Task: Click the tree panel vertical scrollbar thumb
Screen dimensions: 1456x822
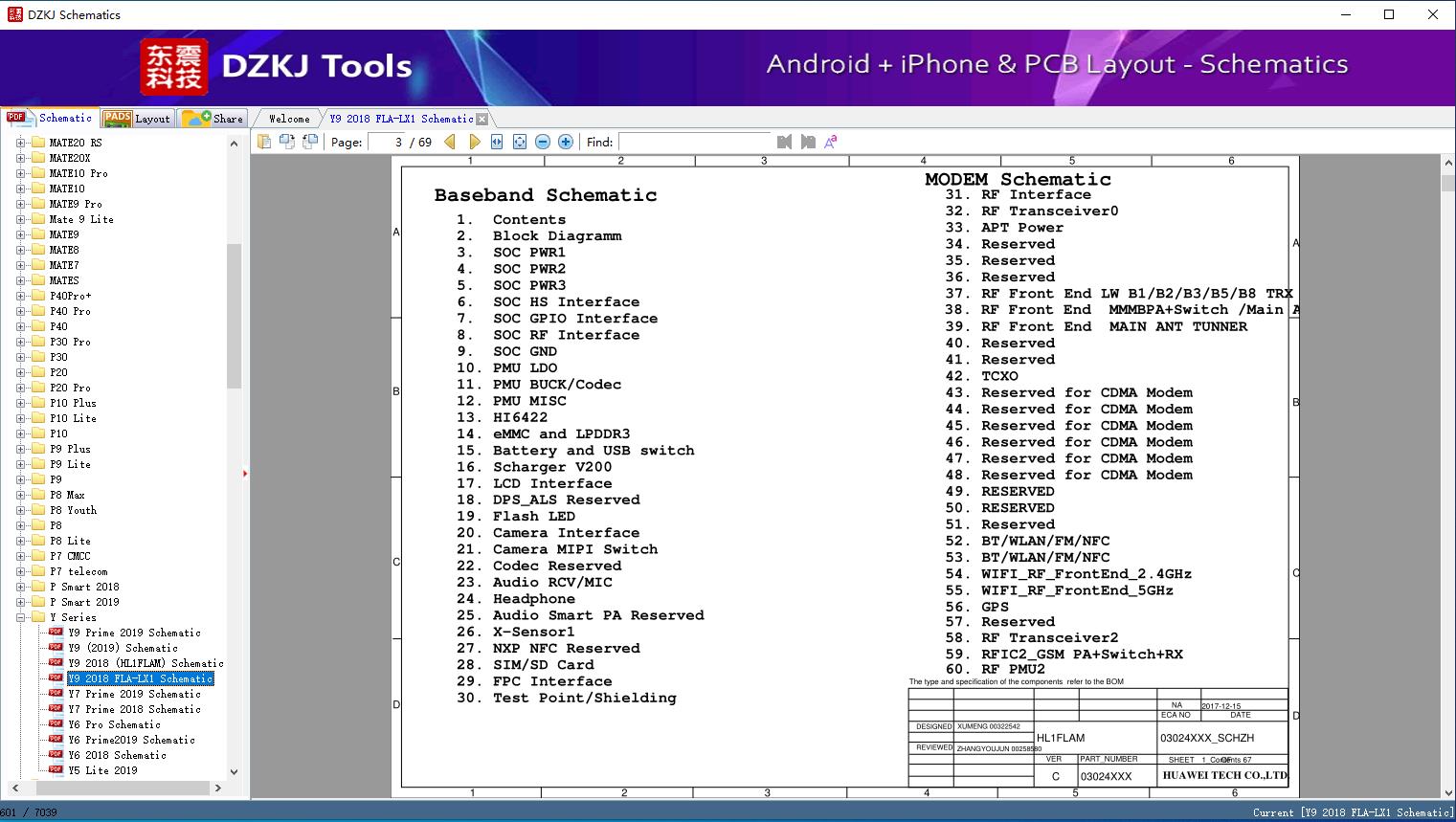Action: point(234,316)
